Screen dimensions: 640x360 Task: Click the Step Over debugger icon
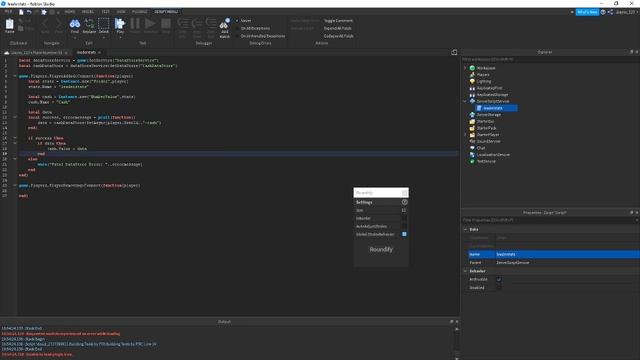click(197, 24)
